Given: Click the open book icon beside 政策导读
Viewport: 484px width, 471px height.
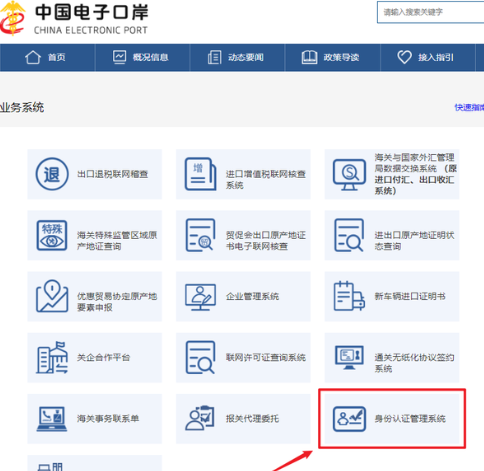Looking at the screenshot, I should [309, 57].
